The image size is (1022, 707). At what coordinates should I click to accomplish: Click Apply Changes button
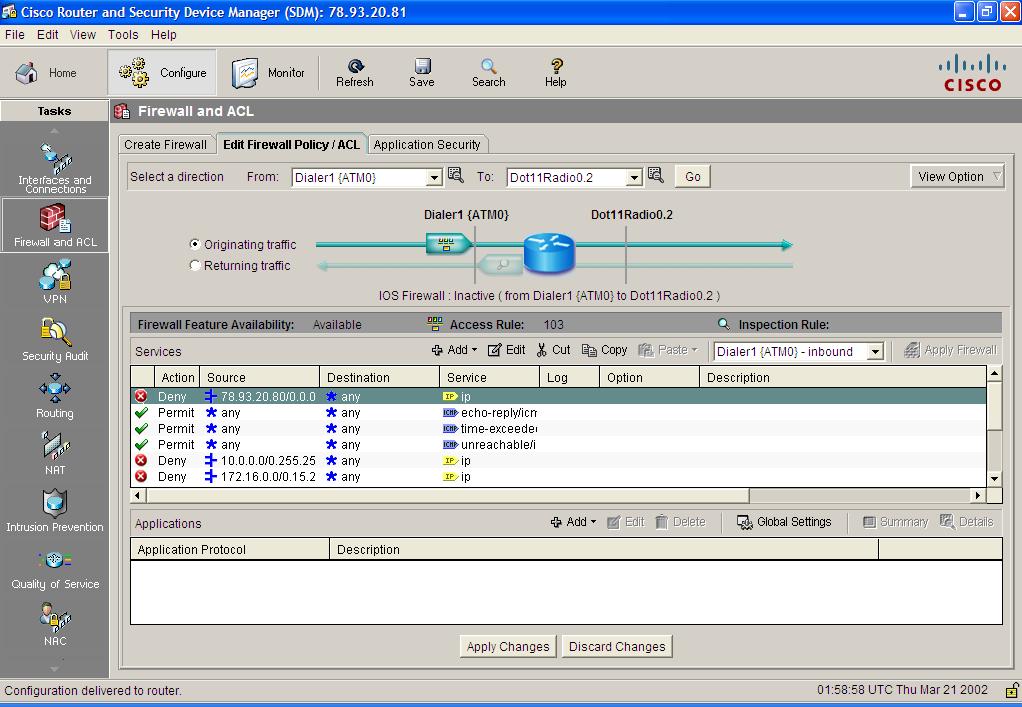click(x=508, y=646)
